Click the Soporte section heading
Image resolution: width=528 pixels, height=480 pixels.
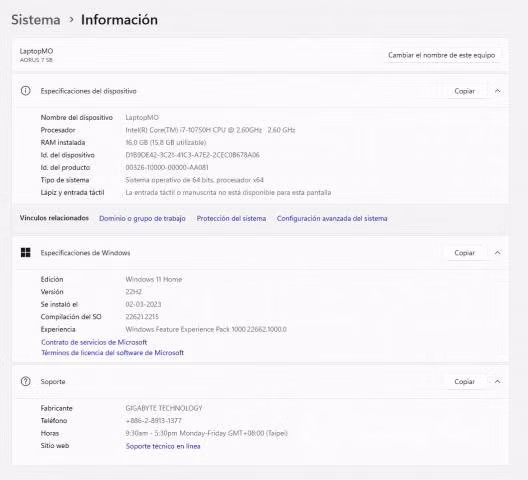[x=53, y=381]
